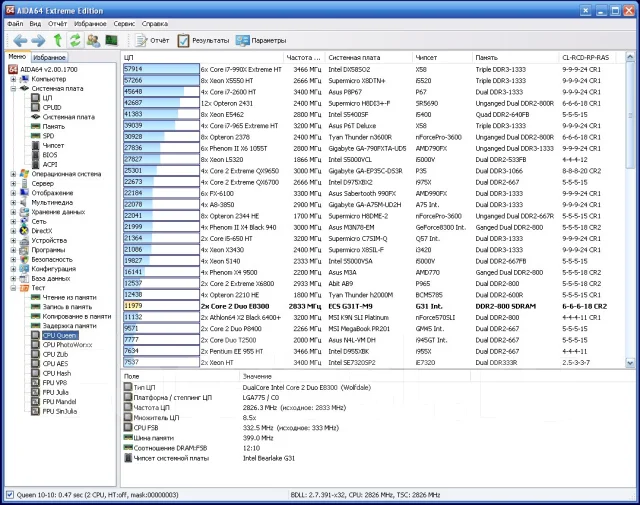The height and width of the screenshot is (505, 640).
Task: Open Отчёт report toolbar button
Action: (x=152, y=40)
